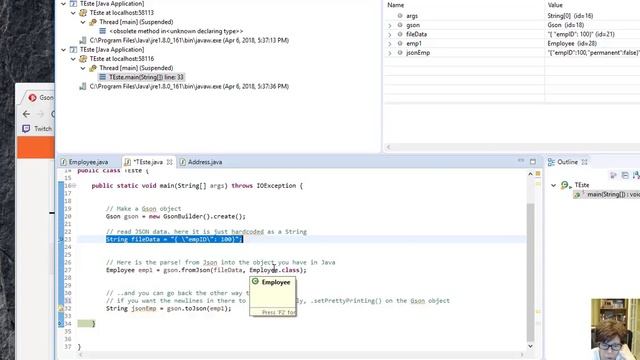Expand the fileData variable row

tap(390, 35)
